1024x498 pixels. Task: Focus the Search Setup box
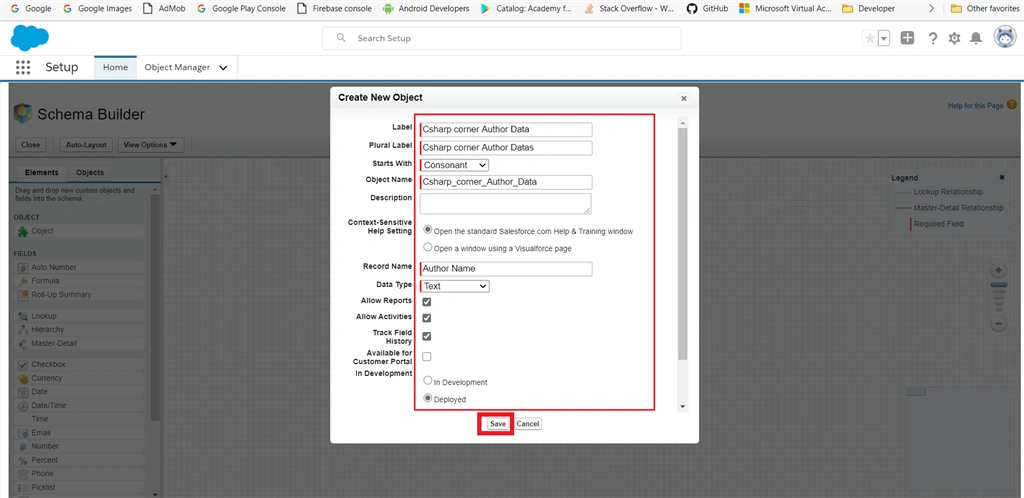(502, 39)
